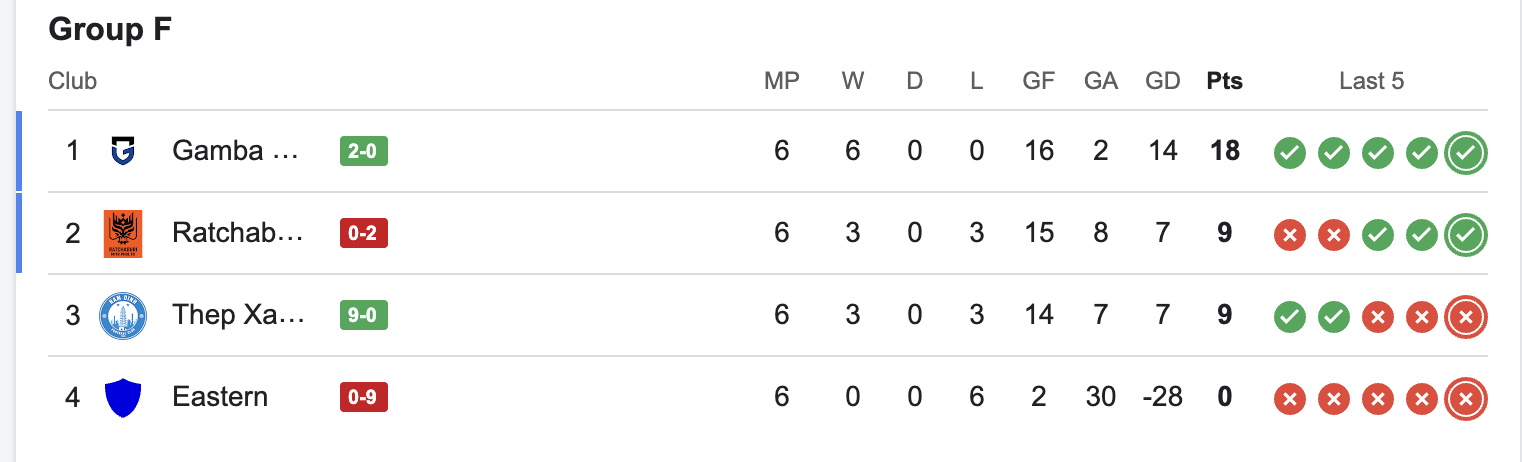Click the Group F heading
The height and width of the screenshot is (462, 1522).
[x=110, y=30]
